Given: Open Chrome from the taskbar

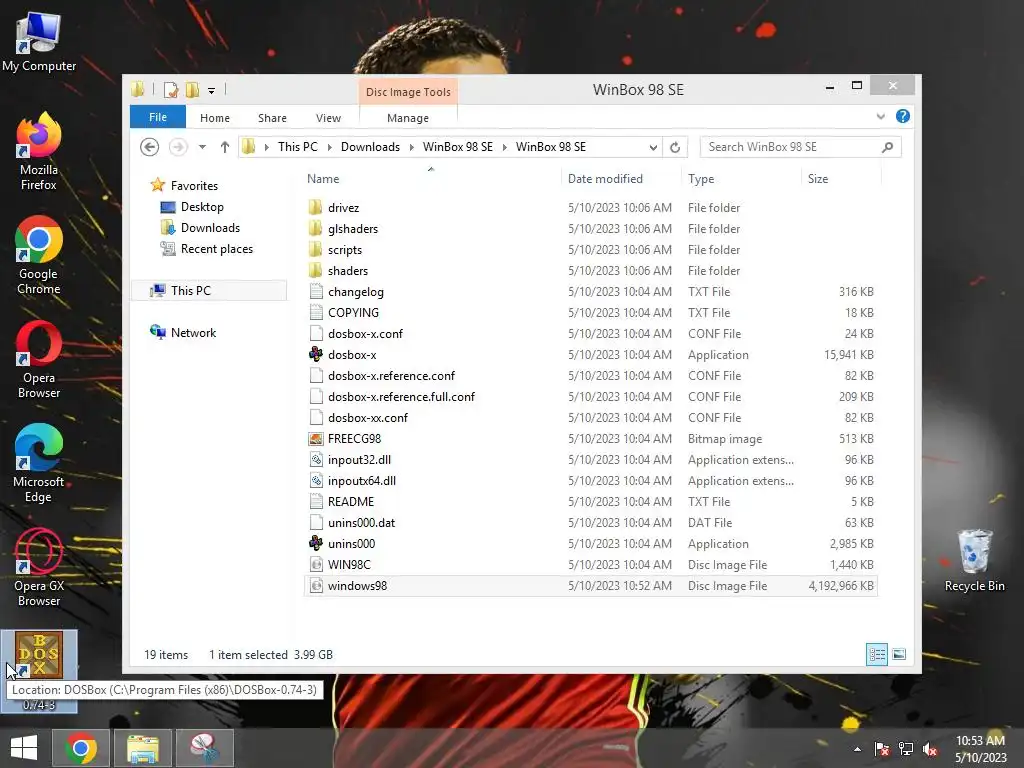Looking at the screenshot, I should click(81, 748).
